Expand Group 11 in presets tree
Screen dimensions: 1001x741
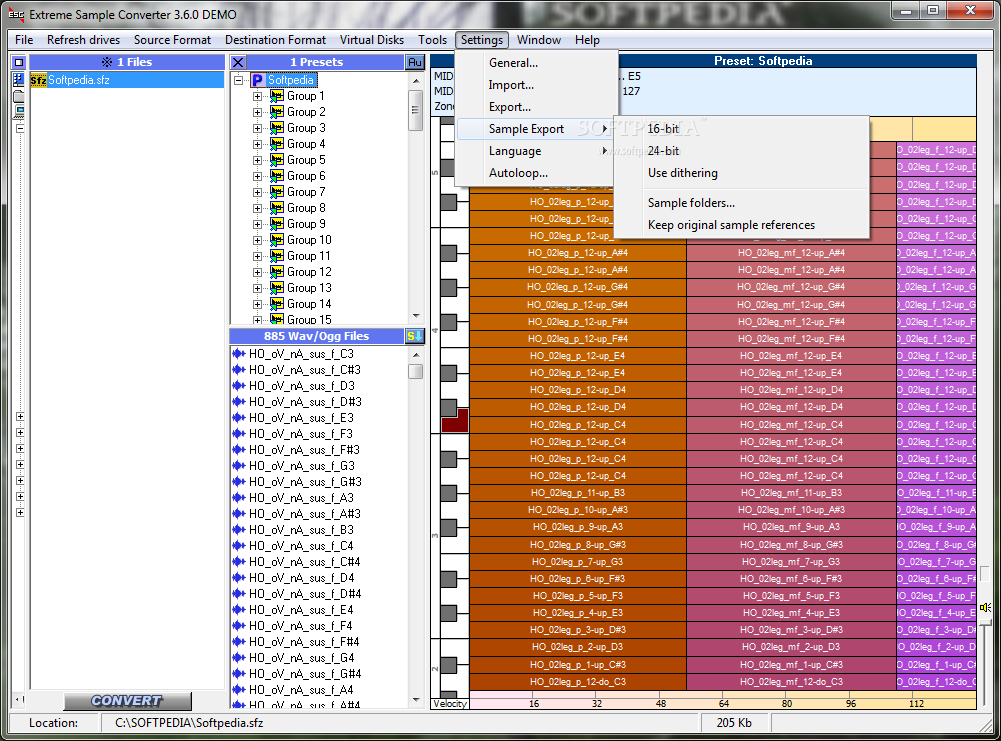257,256
